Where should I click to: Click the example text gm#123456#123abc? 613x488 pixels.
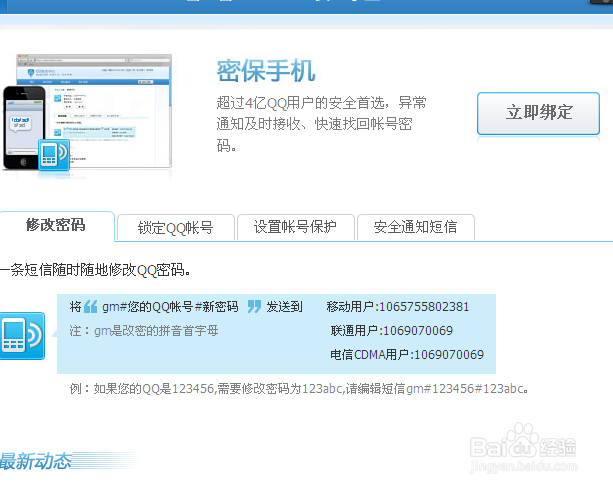464,389
